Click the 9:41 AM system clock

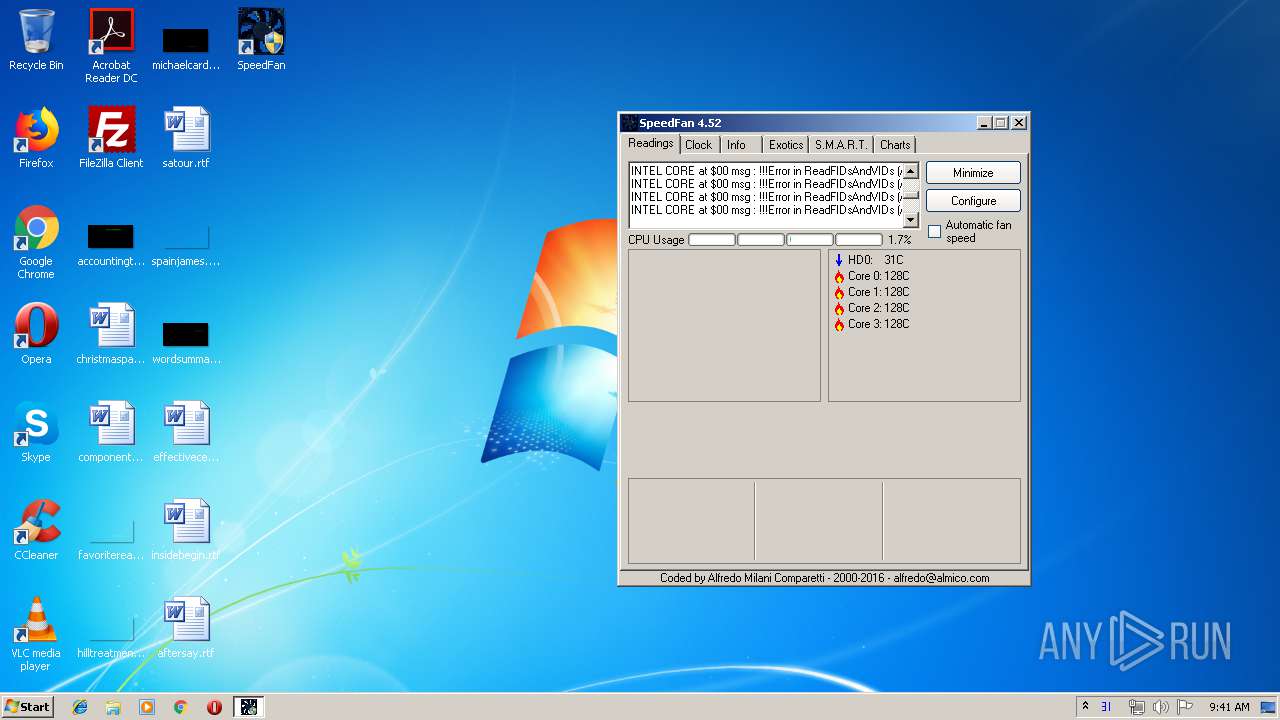(1229, 707)
